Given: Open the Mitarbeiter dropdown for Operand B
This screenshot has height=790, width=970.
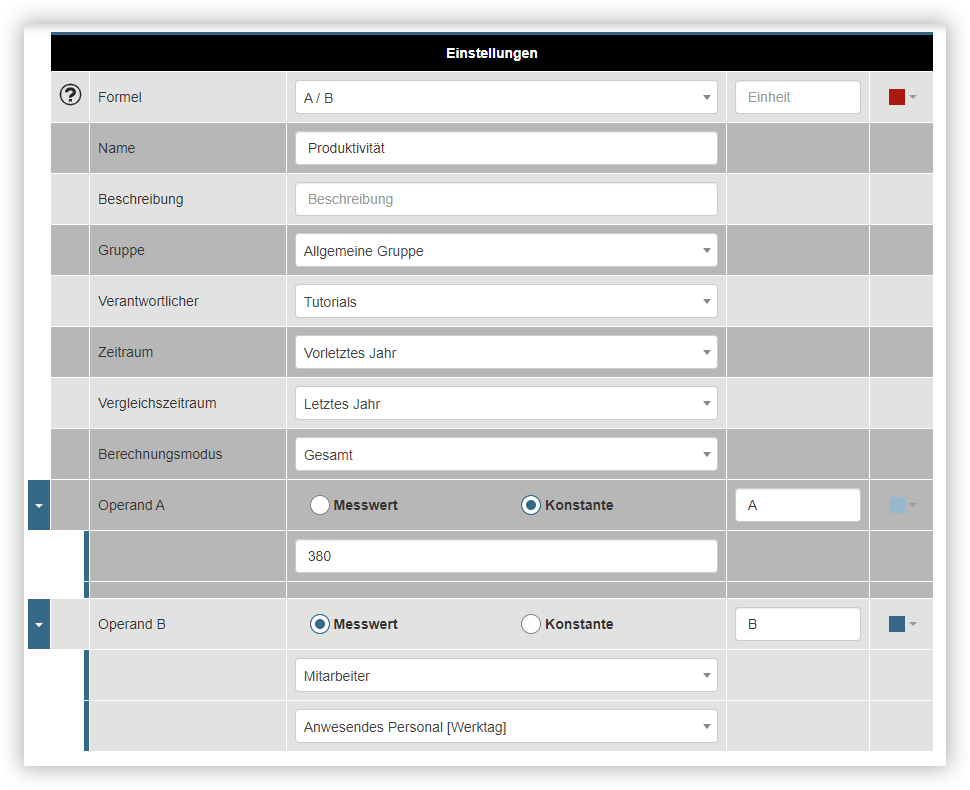Looking at the screenshot, I should point(505,675).
